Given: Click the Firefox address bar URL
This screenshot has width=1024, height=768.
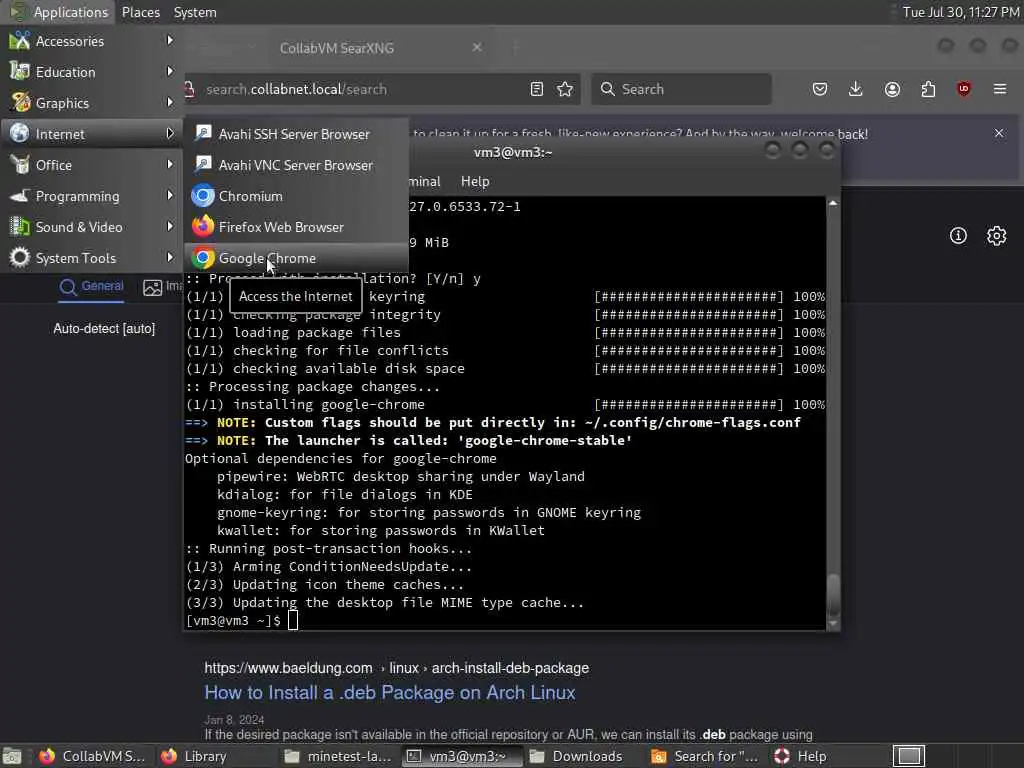Looking at the screenshot, I should click(296, 89).
